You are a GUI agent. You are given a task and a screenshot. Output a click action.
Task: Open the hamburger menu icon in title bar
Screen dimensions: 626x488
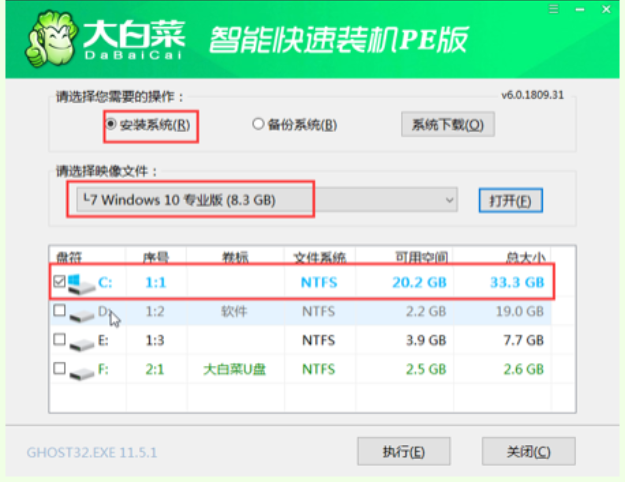pos(553,9)
